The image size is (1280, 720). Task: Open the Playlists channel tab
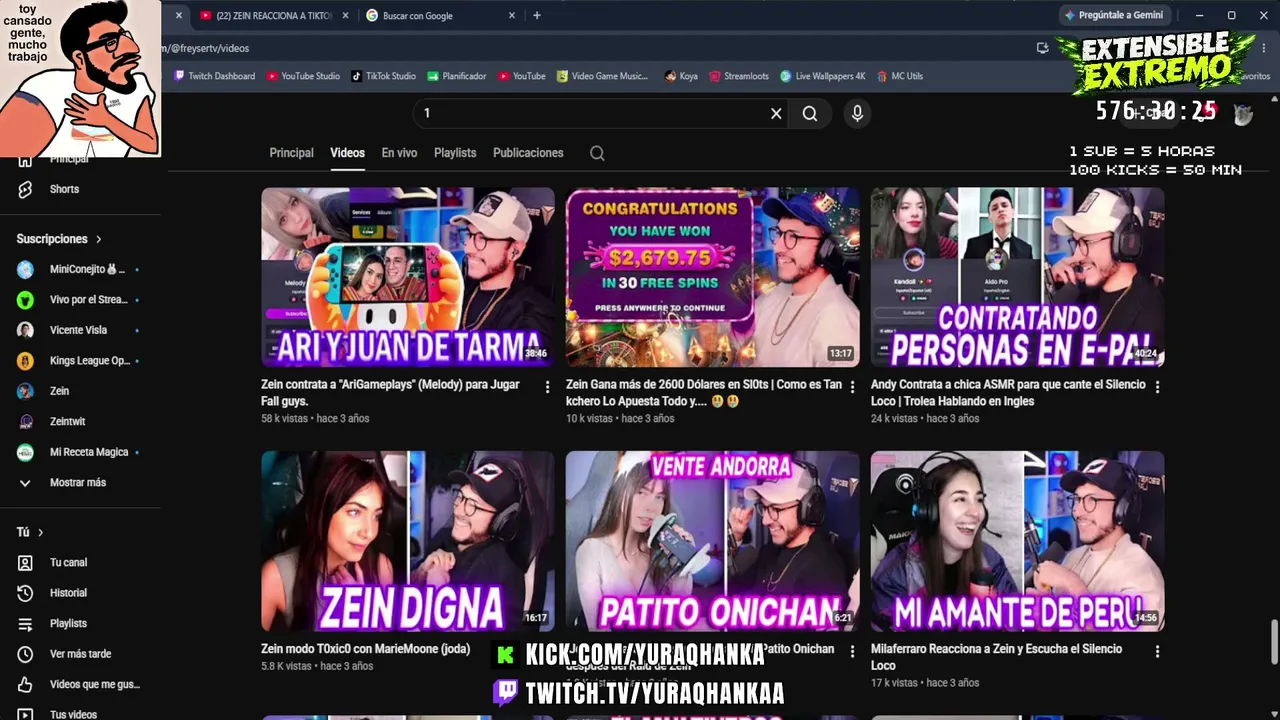455,153
